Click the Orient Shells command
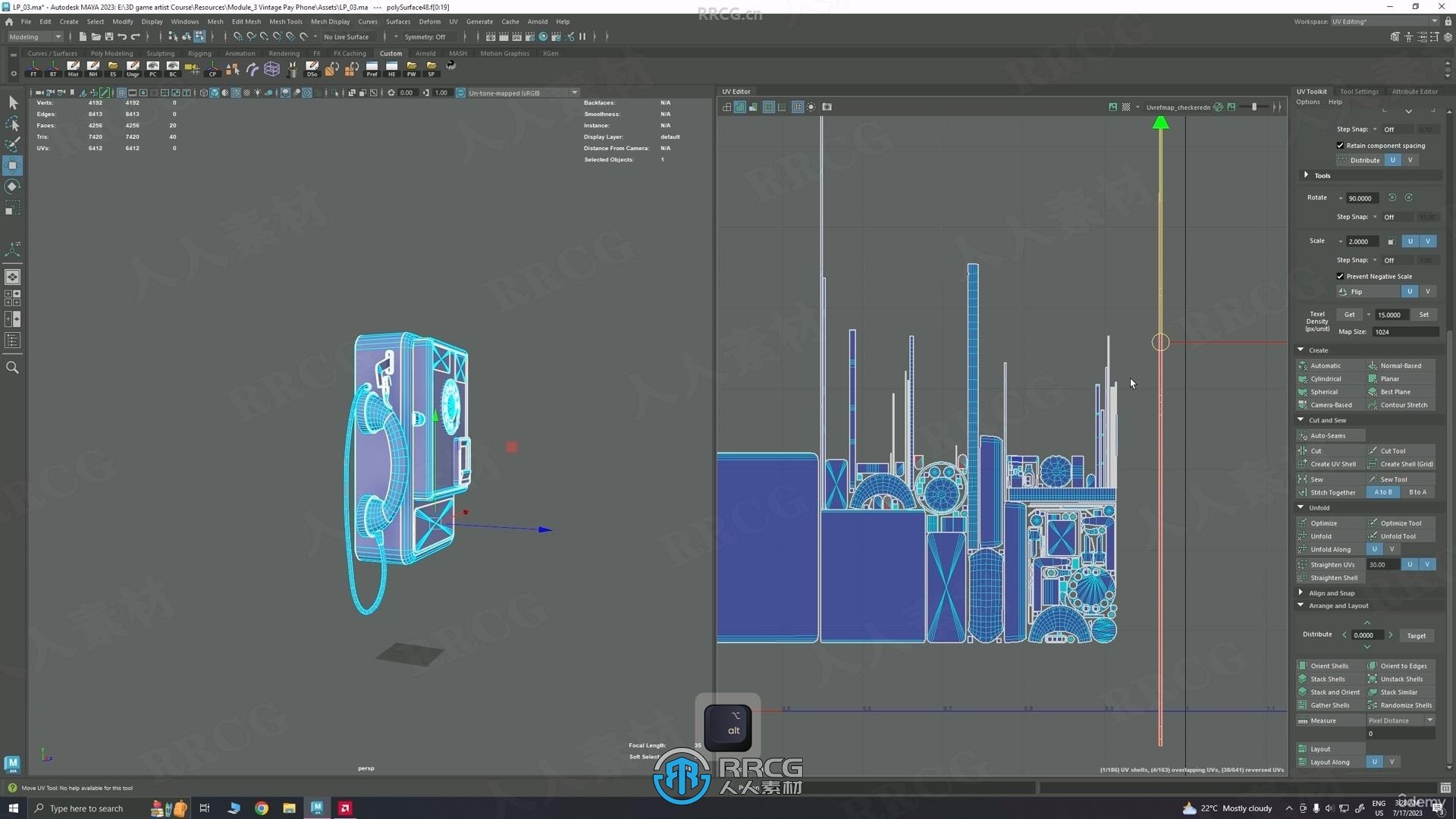1456x819 pixels. tap(1331, 666)
